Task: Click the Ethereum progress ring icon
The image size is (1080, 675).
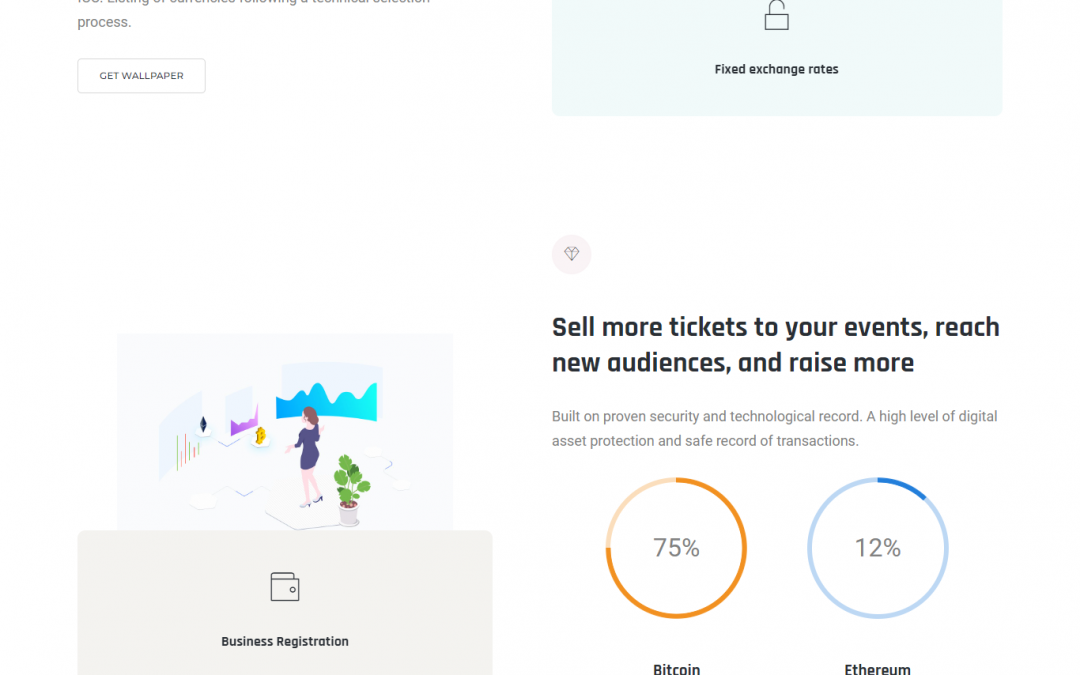Action: [x=877, y=548]
